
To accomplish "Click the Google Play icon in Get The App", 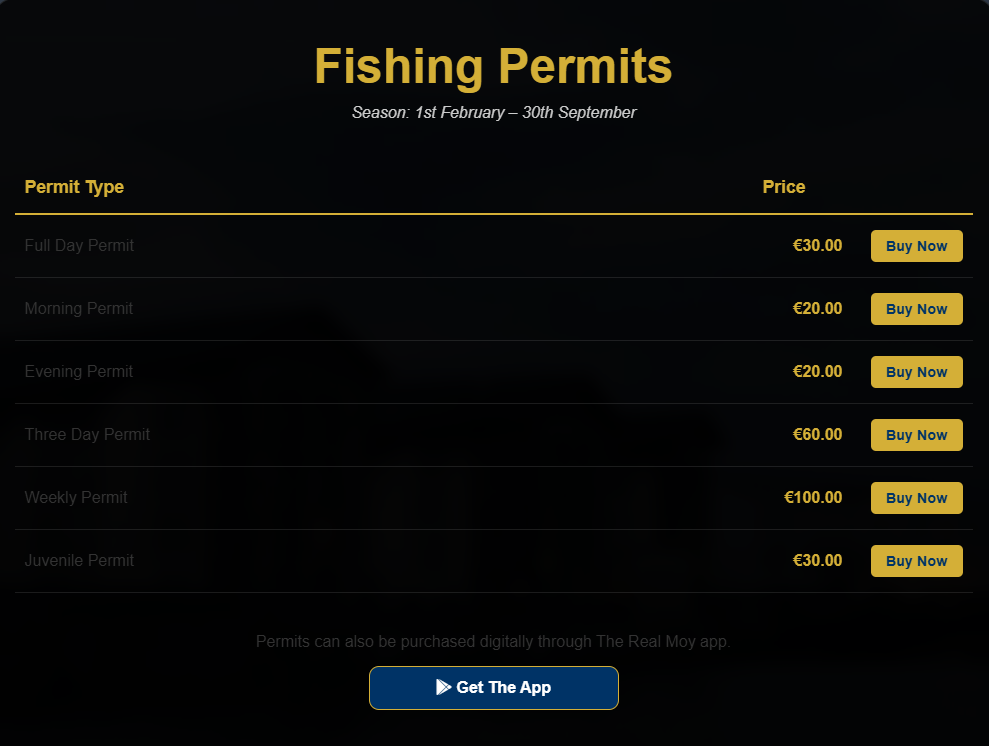I will tap(443, 687).
